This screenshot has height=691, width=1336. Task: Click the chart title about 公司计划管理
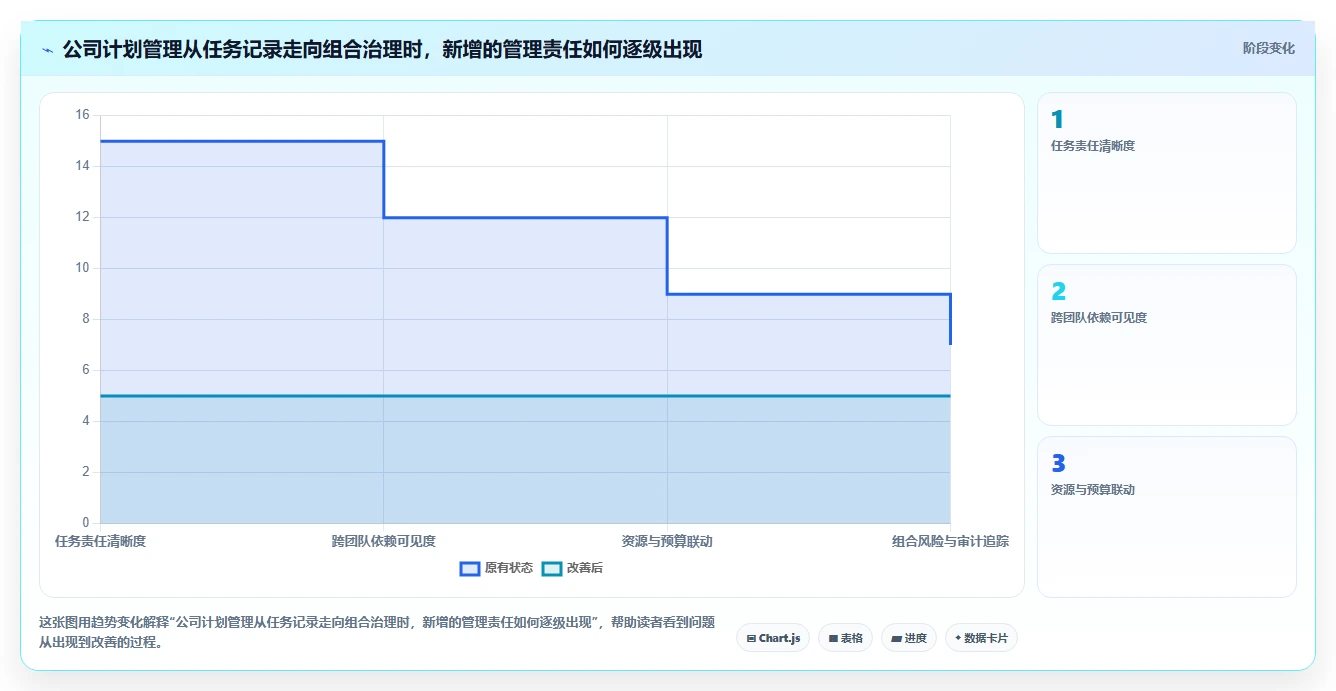(382, 49)
